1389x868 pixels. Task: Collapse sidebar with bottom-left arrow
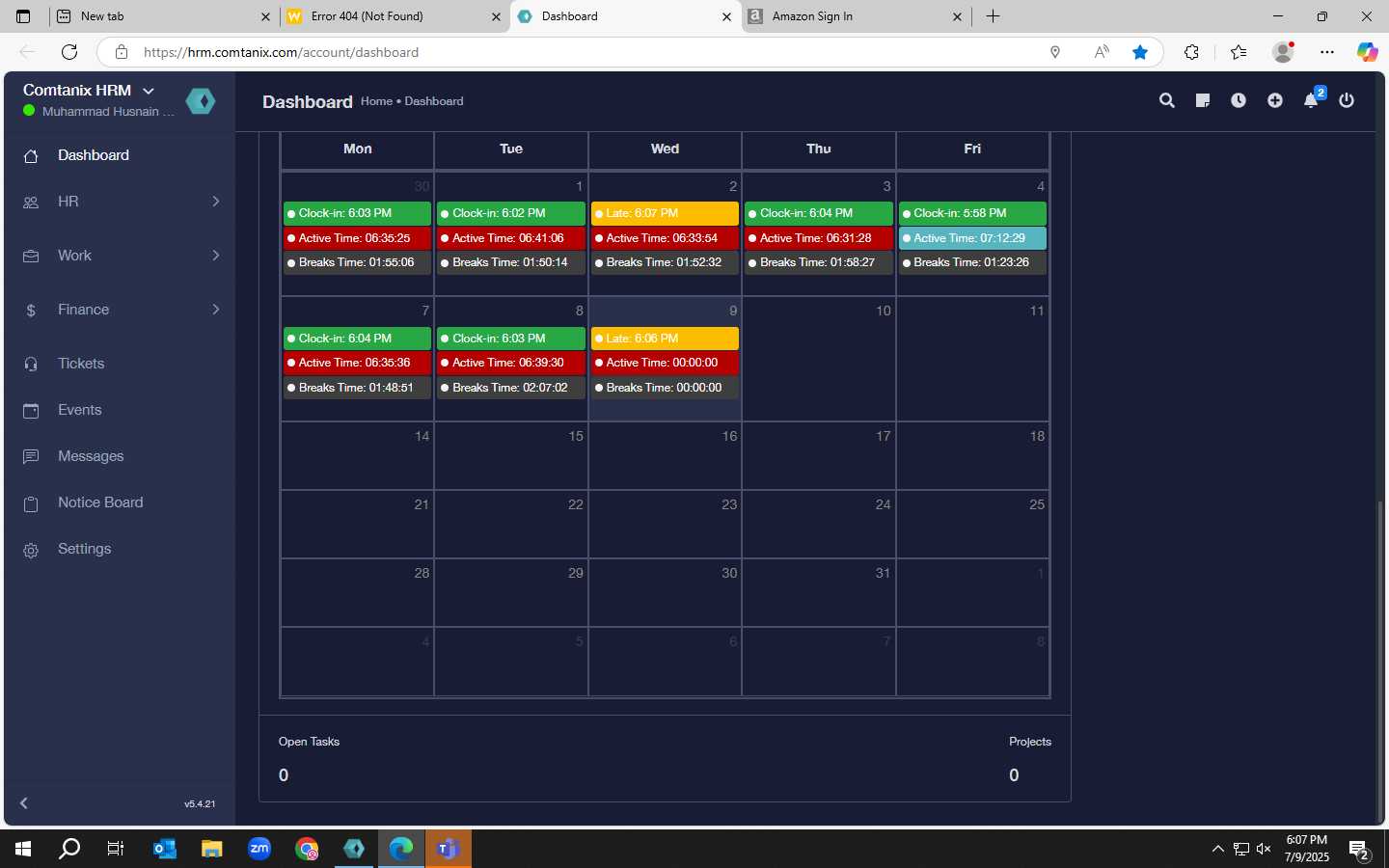(24, 802)
